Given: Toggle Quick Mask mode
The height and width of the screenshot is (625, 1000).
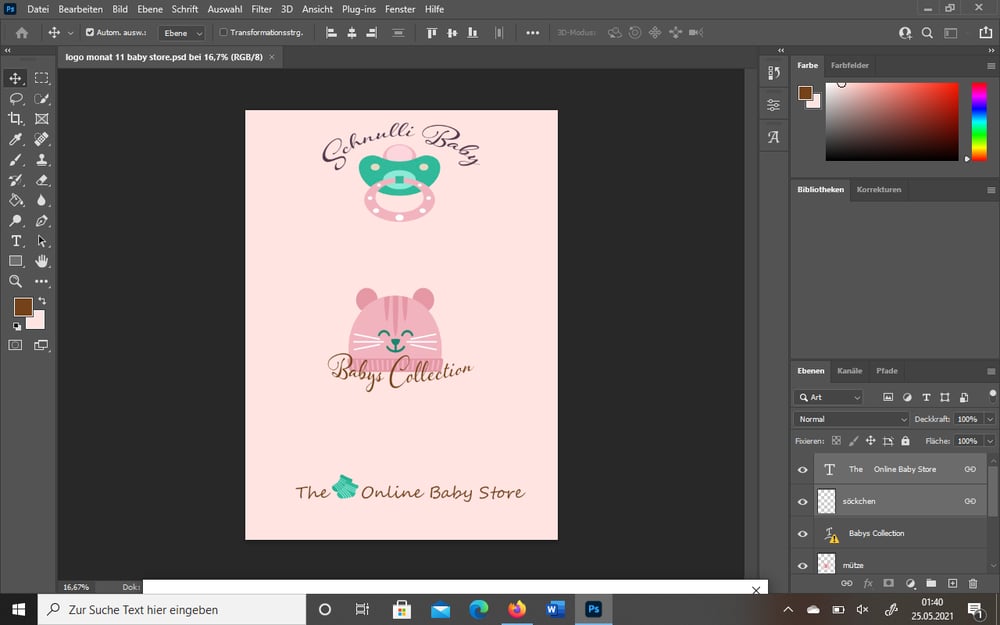Looking at the screenshot, I should pyautogui.click(x=15, y=345).
